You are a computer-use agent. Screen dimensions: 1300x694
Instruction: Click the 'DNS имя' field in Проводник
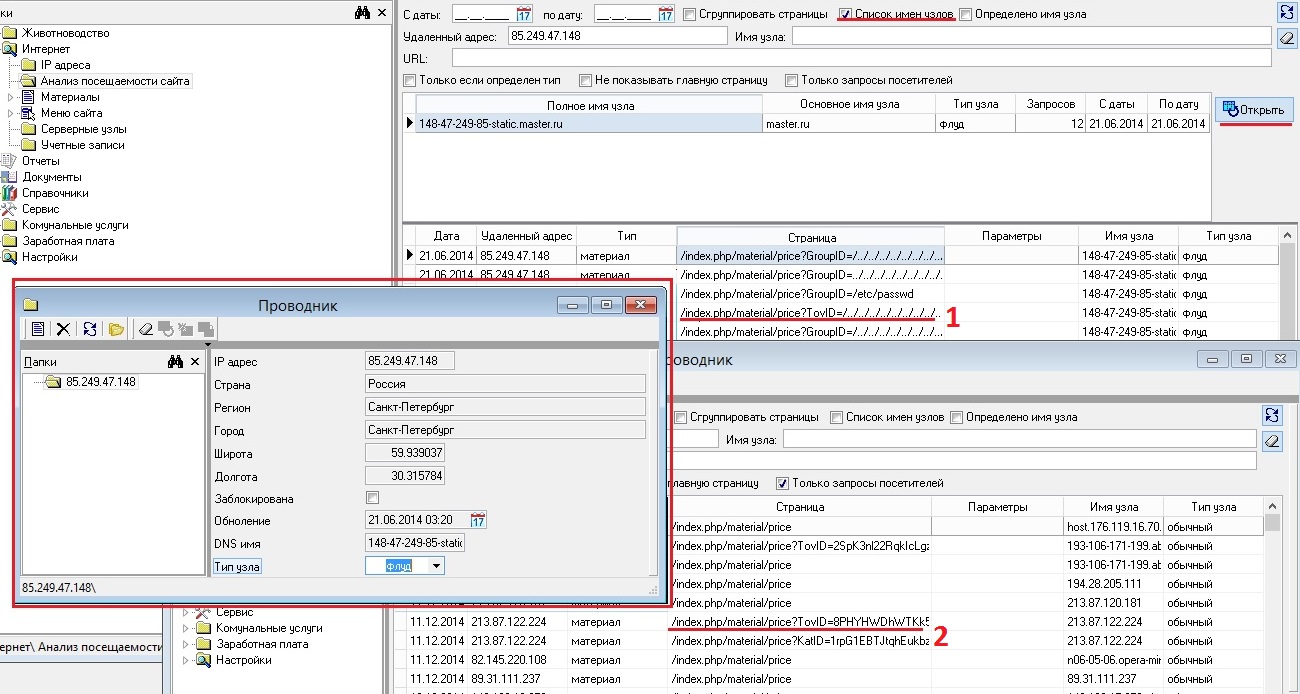click(415, 543)
